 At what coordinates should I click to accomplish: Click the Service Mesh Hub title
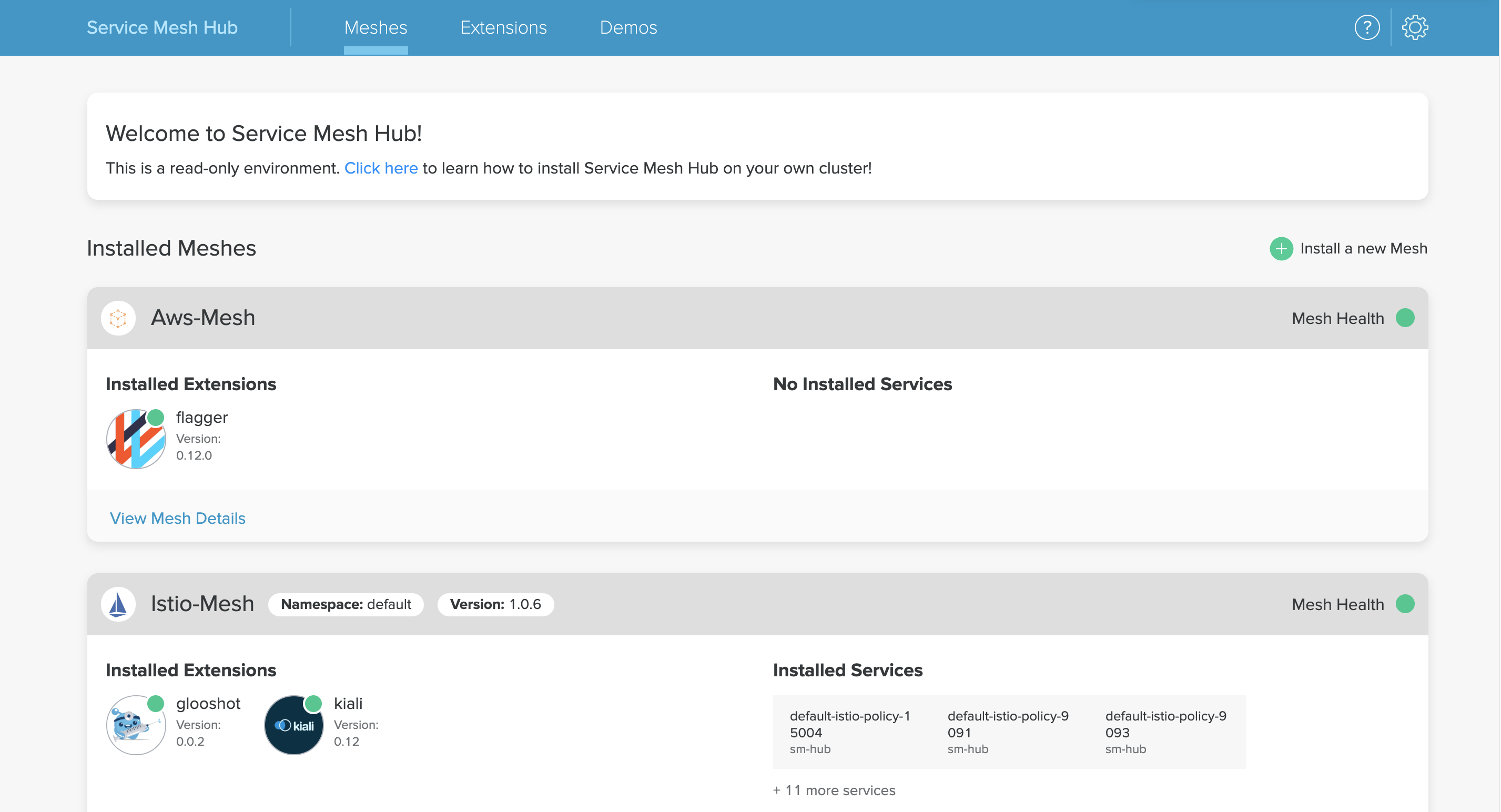coord(162,27)
